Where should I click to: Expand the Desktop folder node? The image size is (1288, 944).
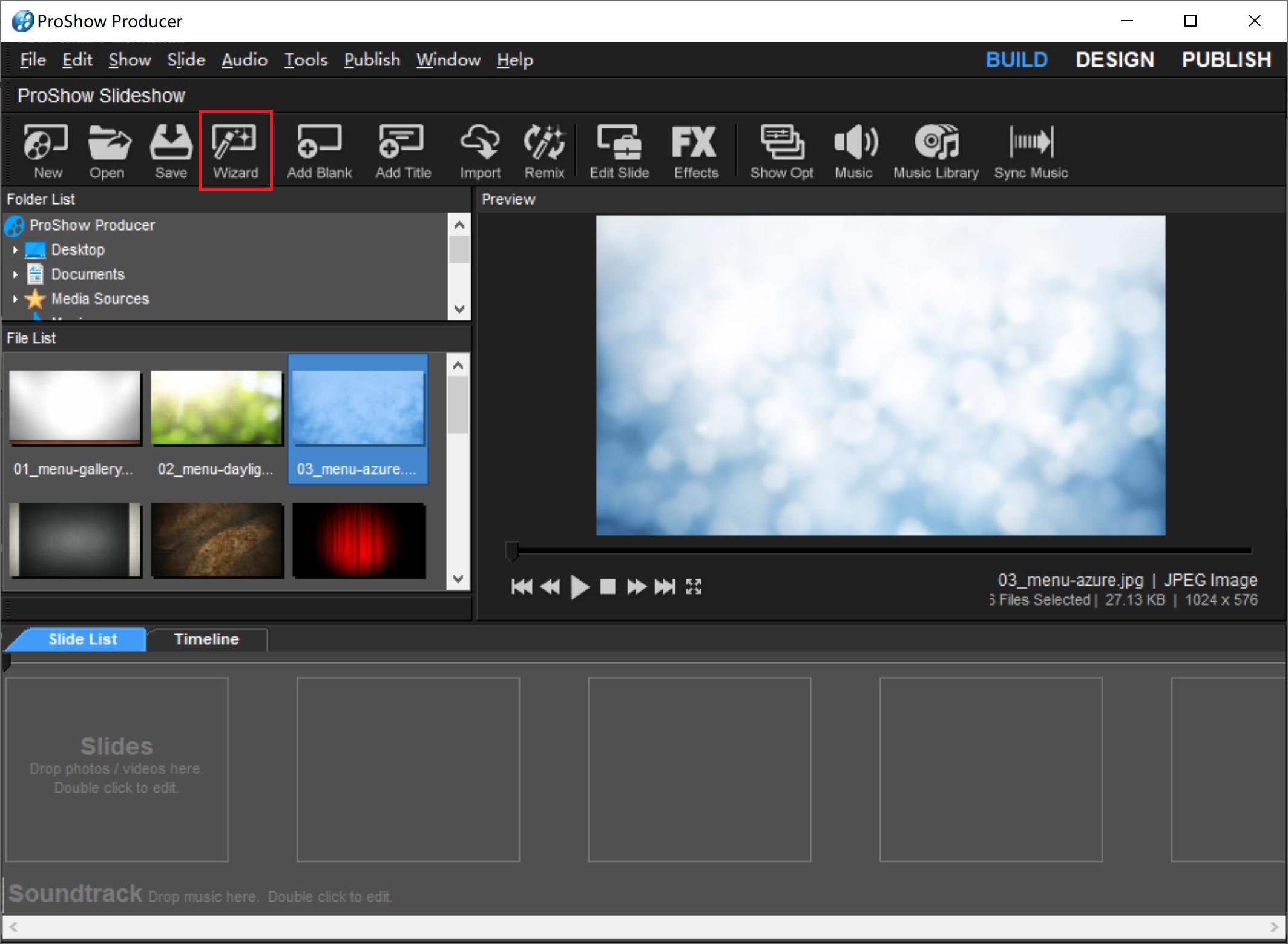[x=15, y=249]
